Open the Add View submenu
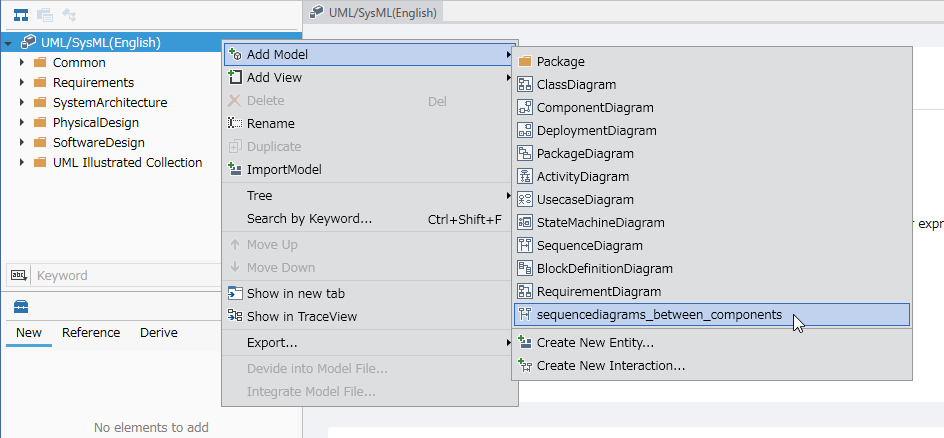 [x=370, y=78]
